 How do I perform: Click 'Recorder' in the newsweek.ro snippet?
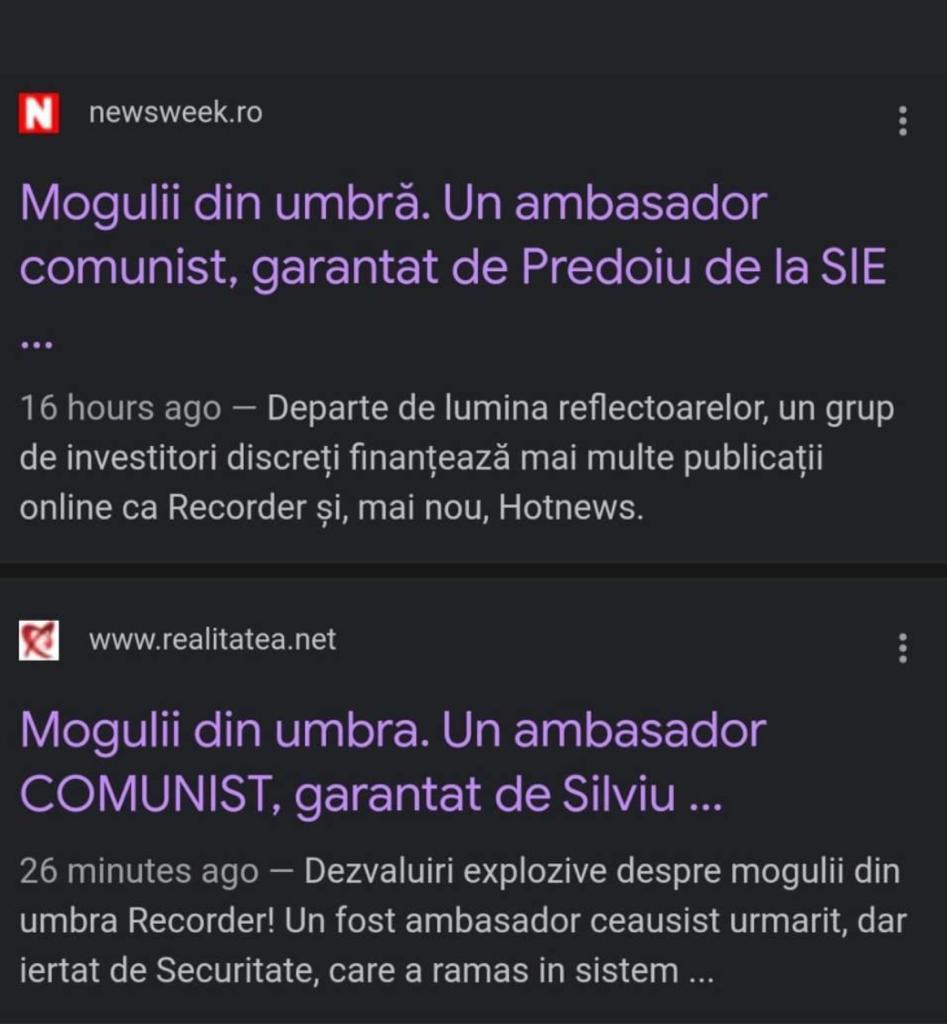pos(237,507)
